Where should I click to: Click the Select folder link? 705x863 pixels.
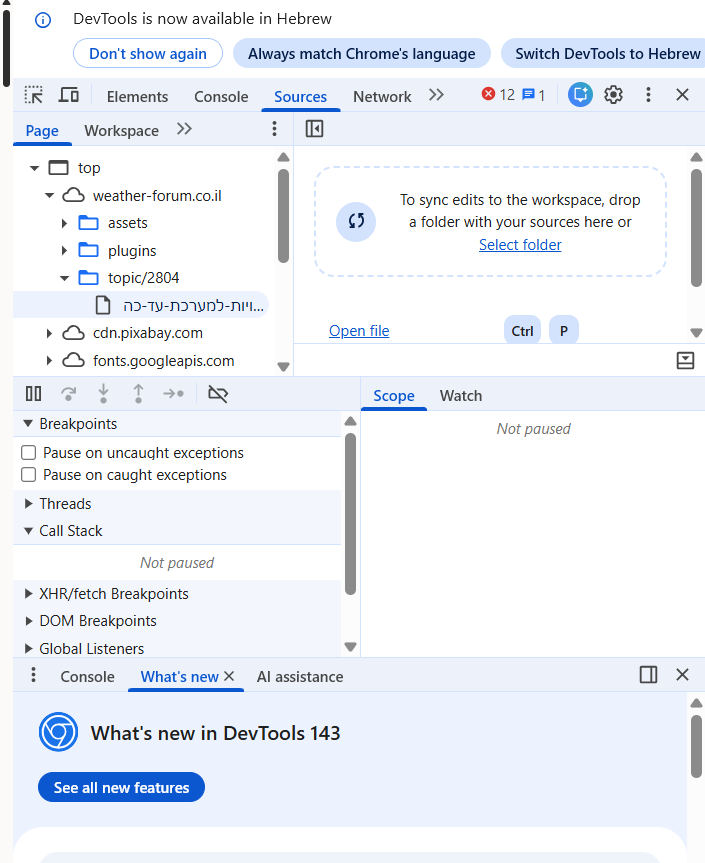click(520, 245)
